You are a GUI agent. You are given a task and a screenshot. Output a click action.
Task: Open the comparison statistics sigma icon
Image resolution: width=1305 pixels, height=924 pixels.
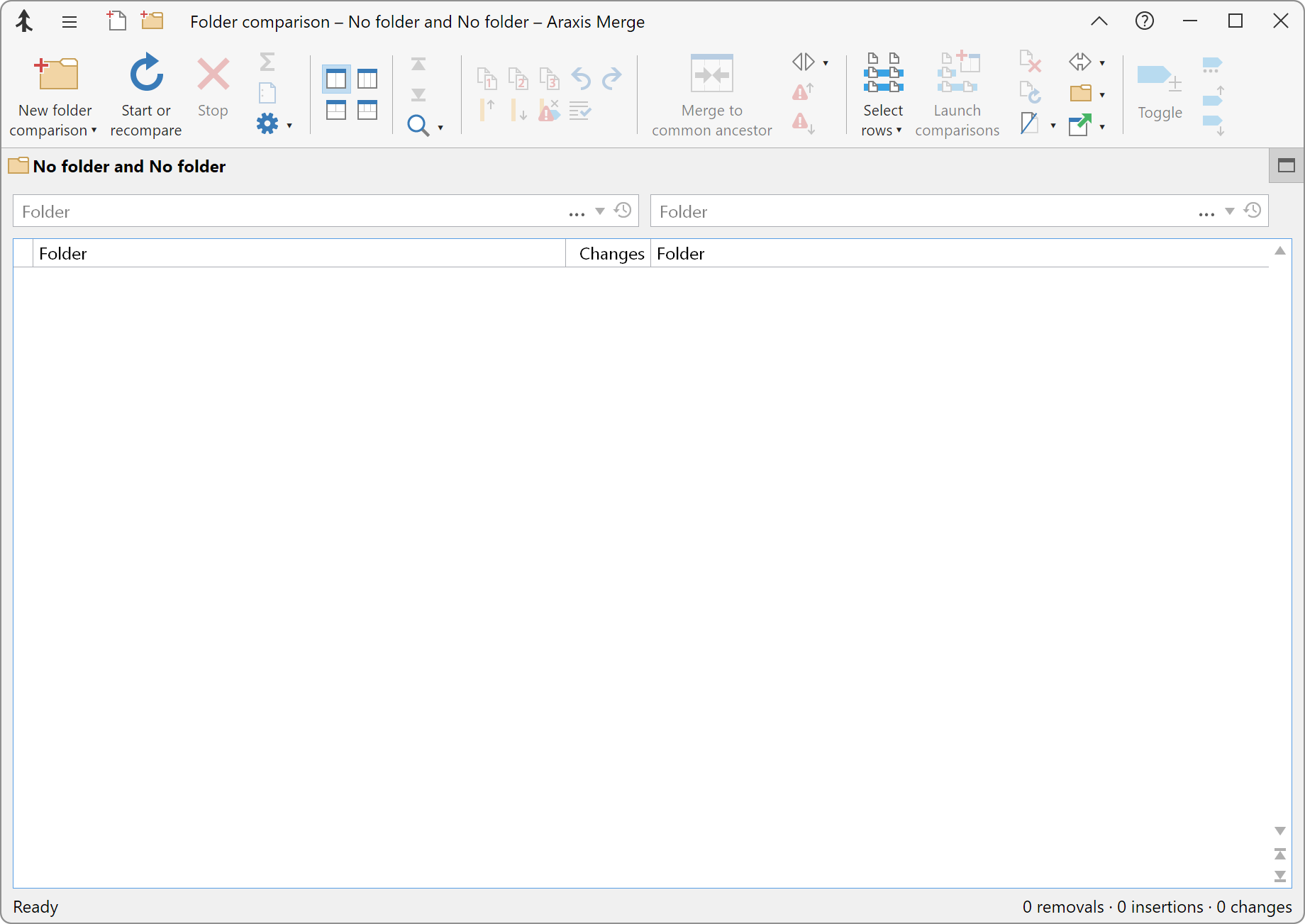267,62
